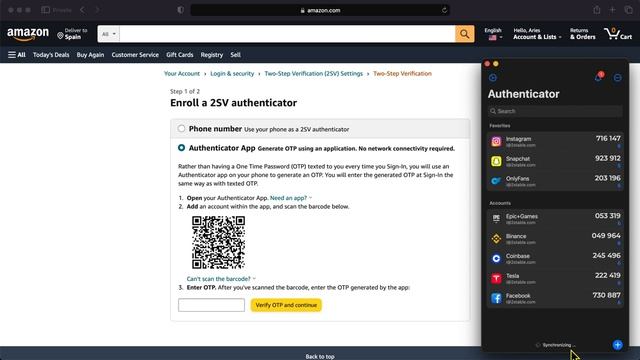
Task: Add new account with blue plus button
Action: [618, 345]
